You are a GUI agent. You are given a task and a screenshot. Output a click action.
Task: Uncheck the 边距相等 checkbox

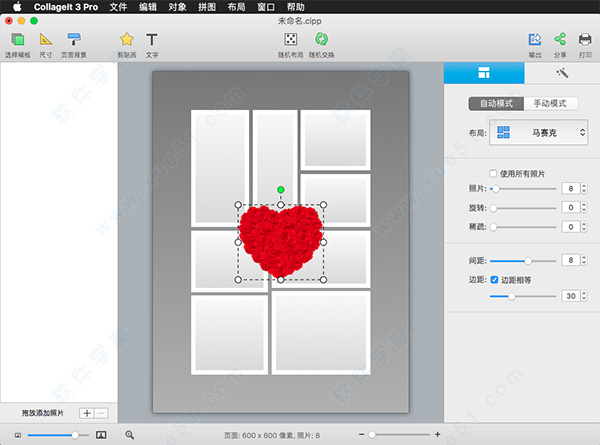click(x=494, y=280)
